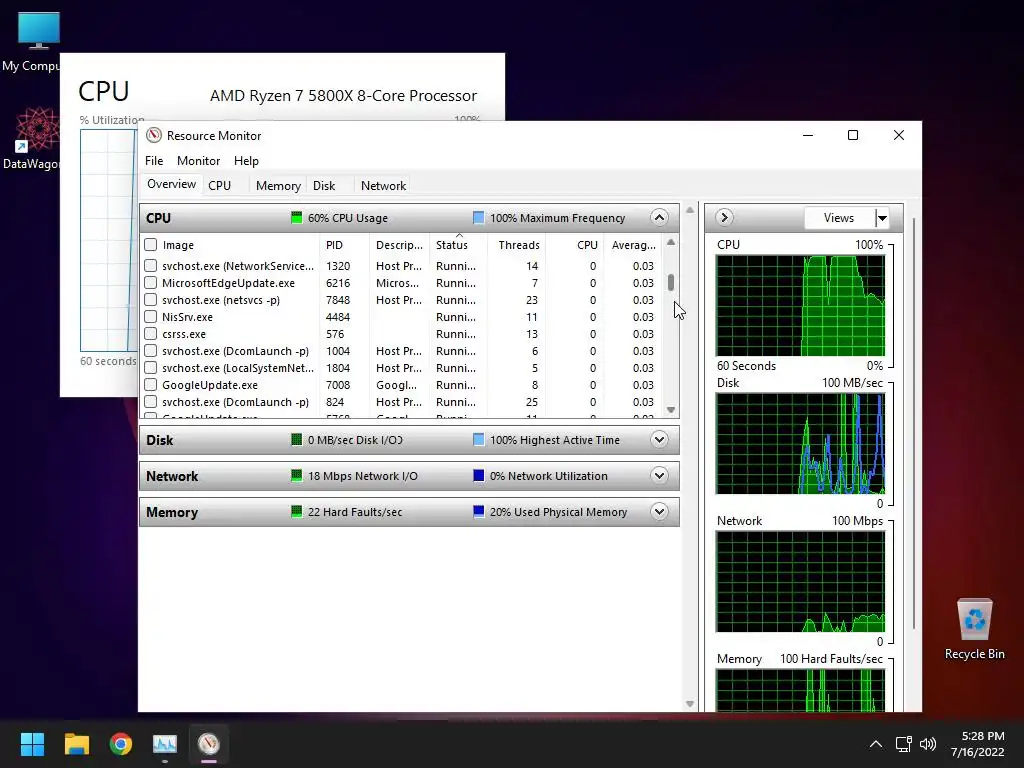Image resolution: width=1024 pixels, height=768 pixels.
Task: Sort by the Average CPU column header
Action: point(633,245)
